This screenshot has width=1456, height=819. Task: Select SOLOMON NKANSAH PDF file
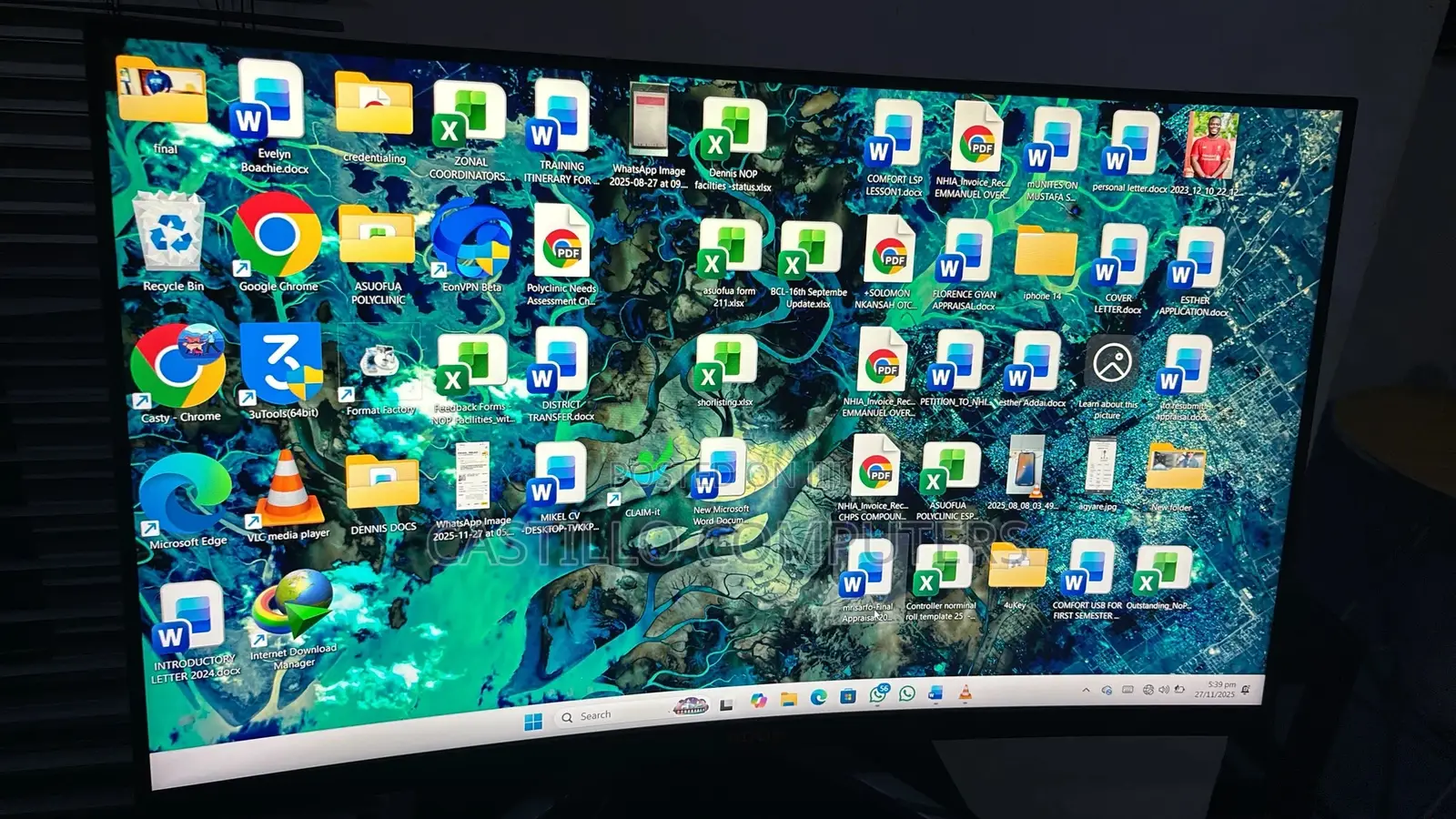(888, 263)
